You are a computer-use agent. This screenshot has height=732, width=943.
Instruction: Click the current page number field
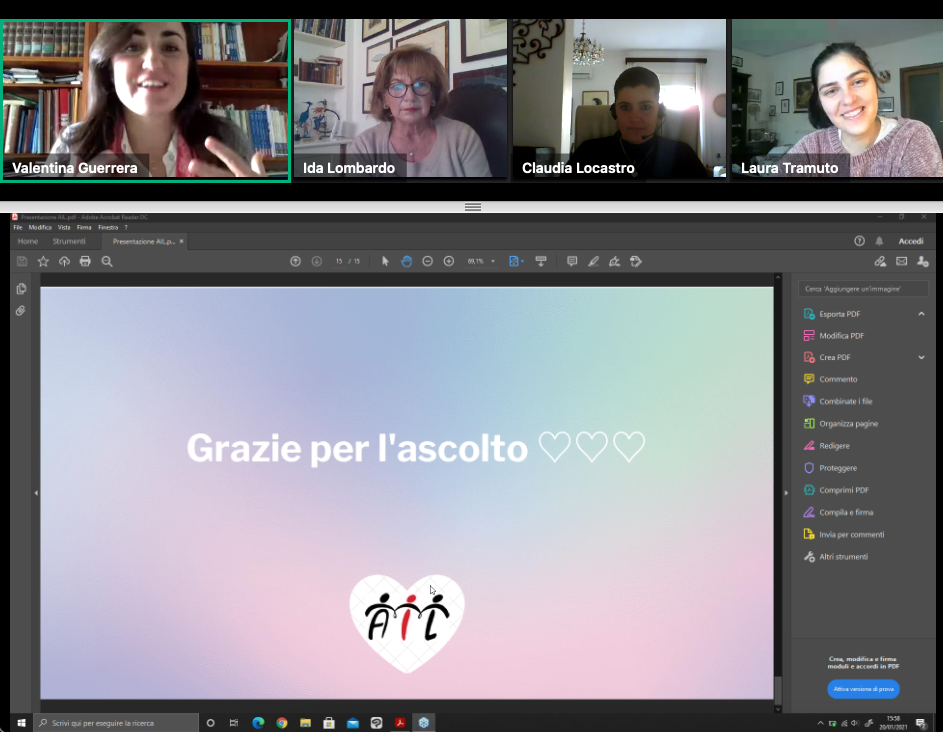pos(339,261)
